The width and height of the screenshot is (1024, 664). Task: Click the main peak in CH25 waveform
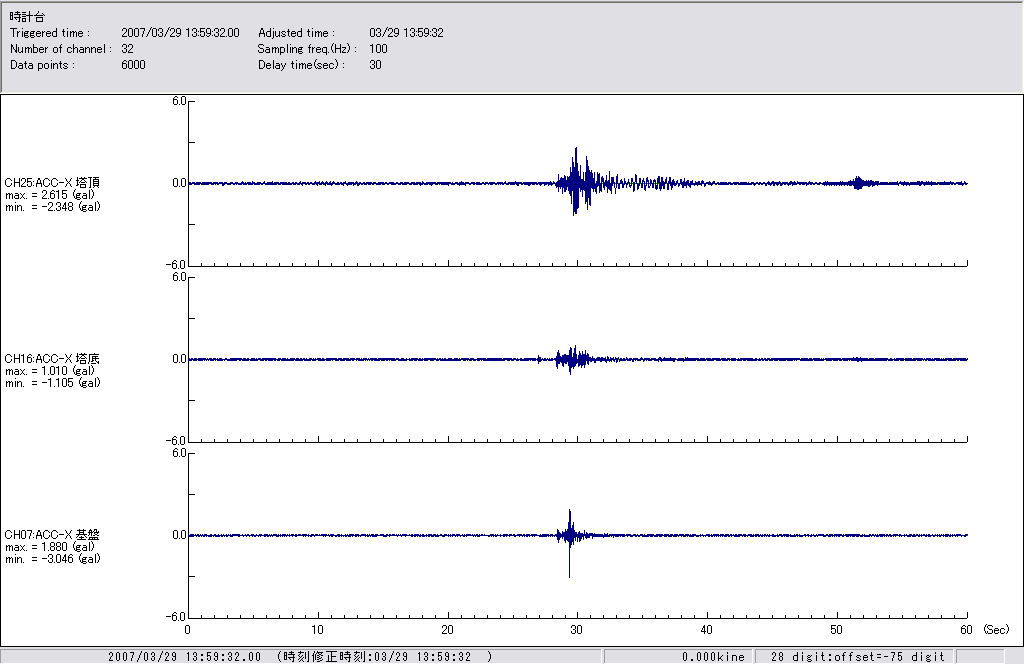576,150
